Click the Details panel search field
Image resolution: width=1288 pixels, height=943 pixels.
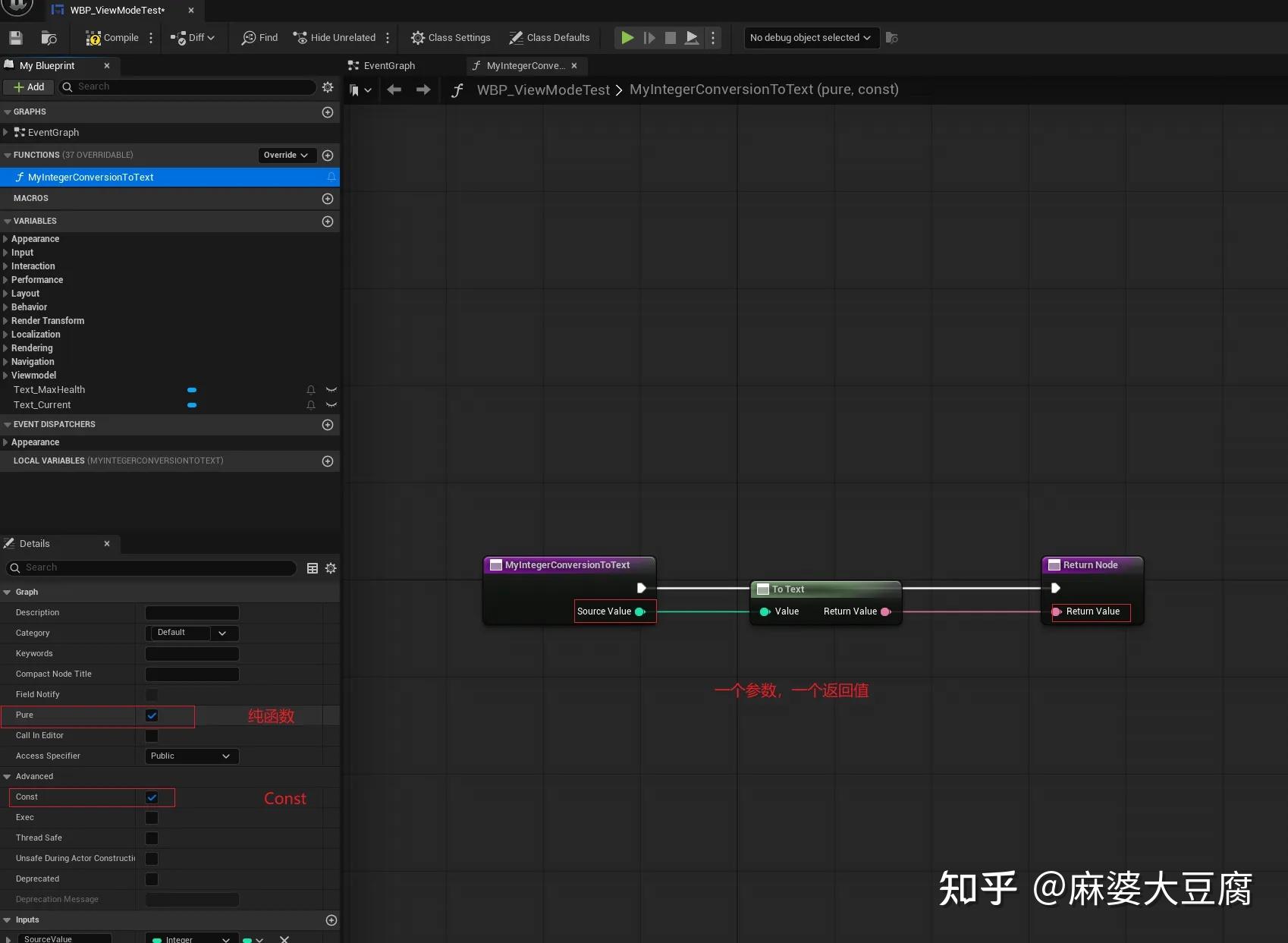tap(152, 567)
